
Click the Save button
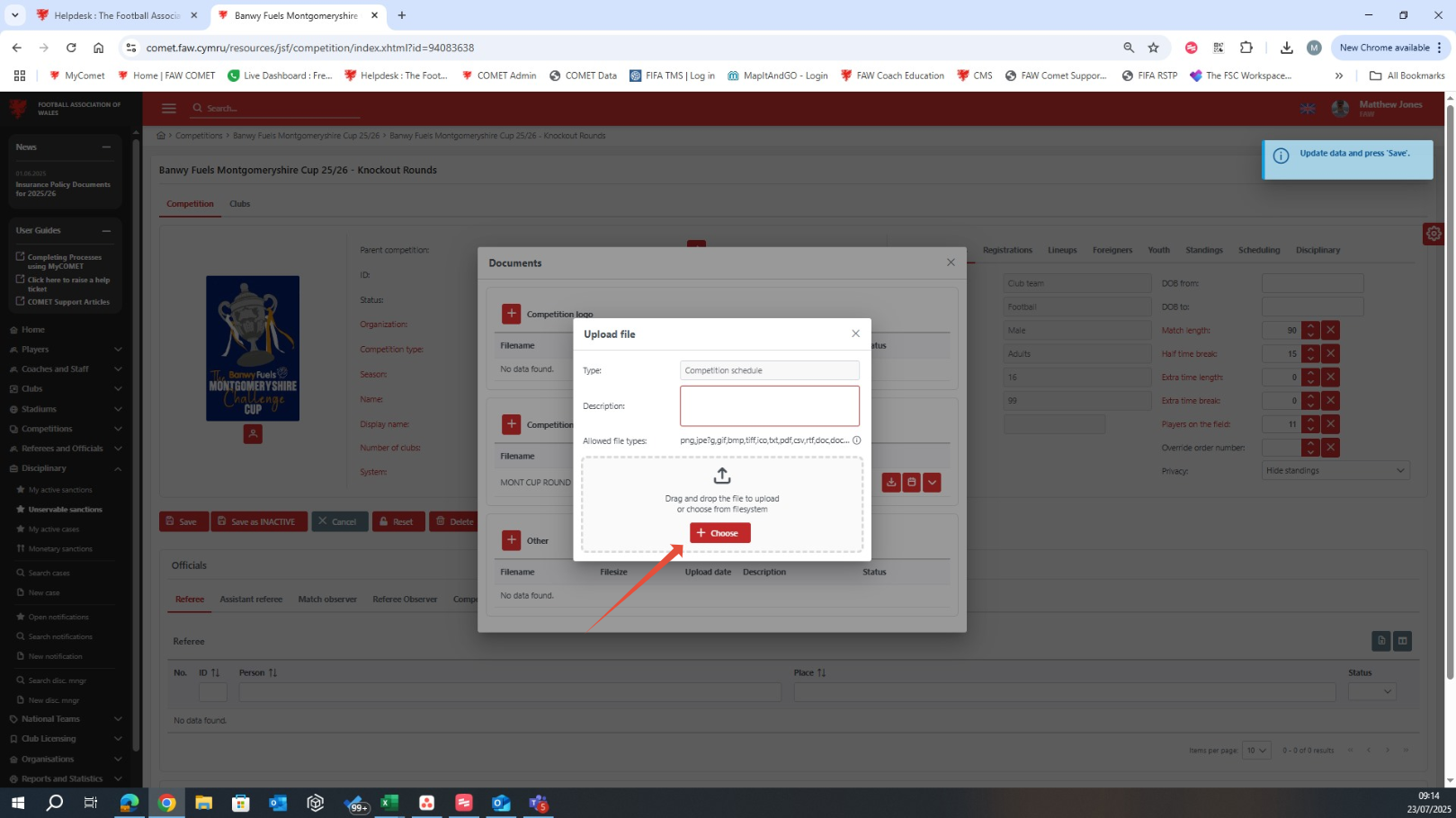point(183,521)
